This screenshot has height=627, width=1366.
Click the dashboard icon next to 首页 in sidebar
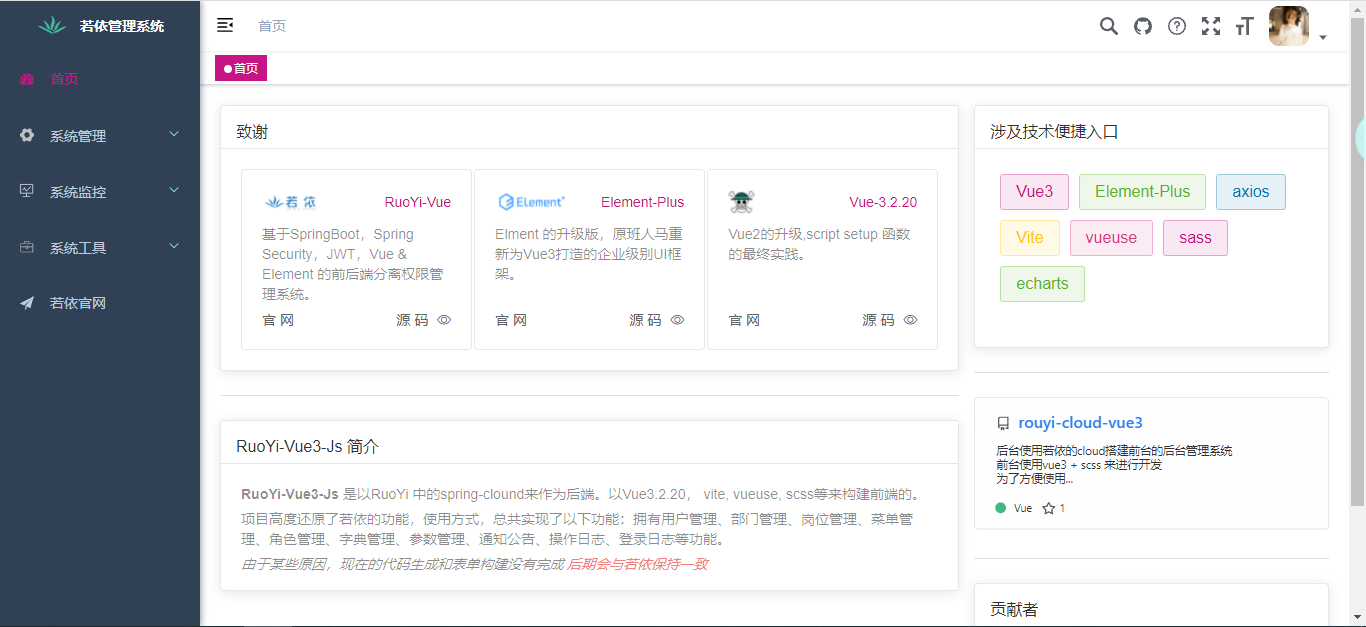point(26,79)
